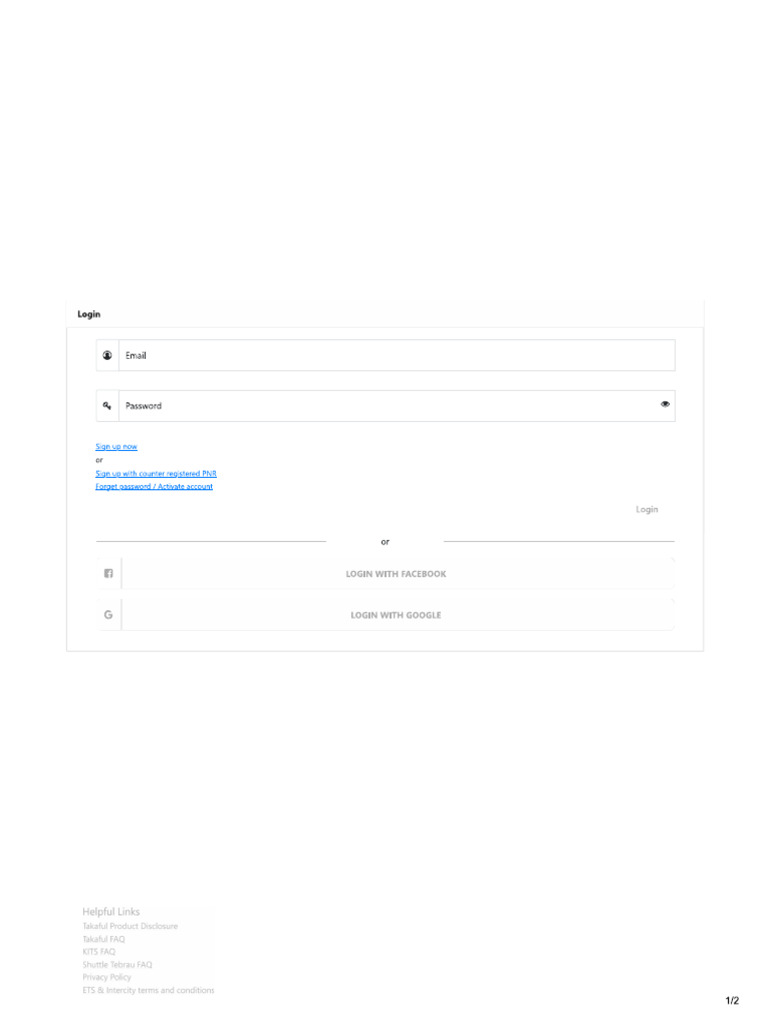This screenshot has width=768, height=1024.
Task: Click the key icon beside Password field
Action: [108, 406]
